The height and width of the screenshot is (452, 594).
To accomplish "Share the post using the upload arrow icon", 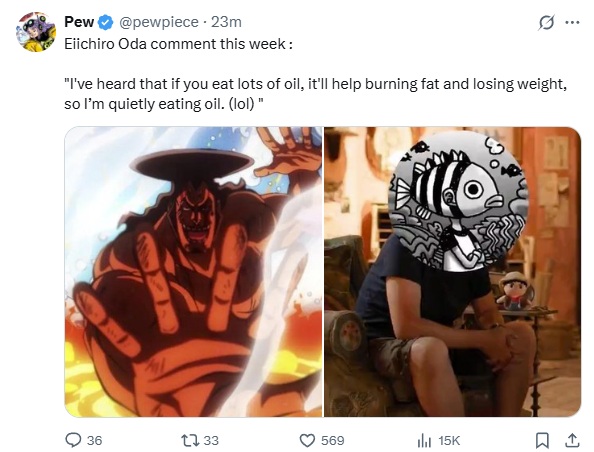I will pyautogui.click(x=572, y=440).
